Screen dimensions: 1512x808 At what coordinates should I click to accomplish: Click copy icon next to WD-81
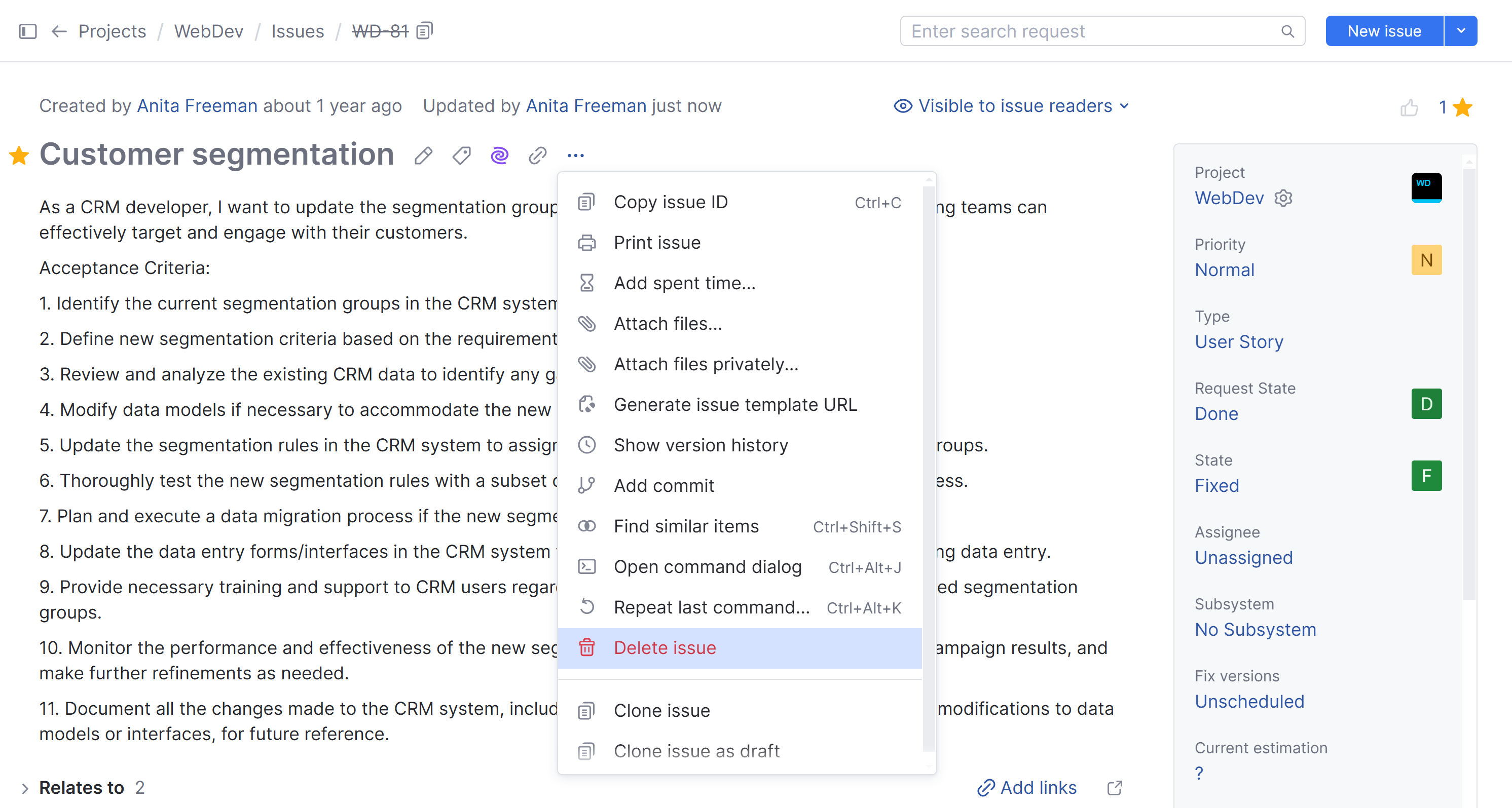click(424, 30)
